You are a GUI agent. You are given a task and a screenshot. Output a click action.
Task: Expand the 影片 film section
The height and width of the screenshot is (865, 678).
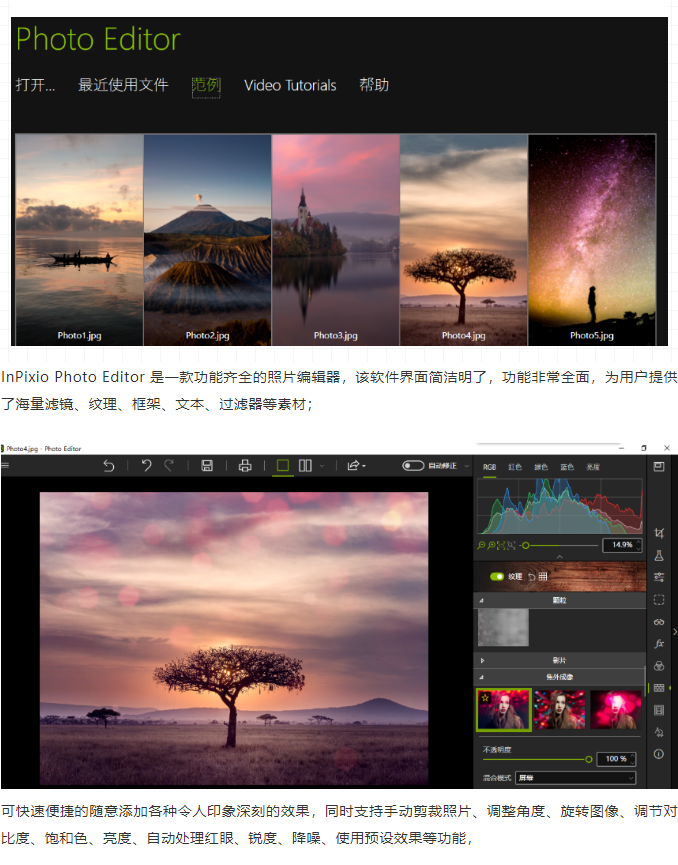point(482,660)
